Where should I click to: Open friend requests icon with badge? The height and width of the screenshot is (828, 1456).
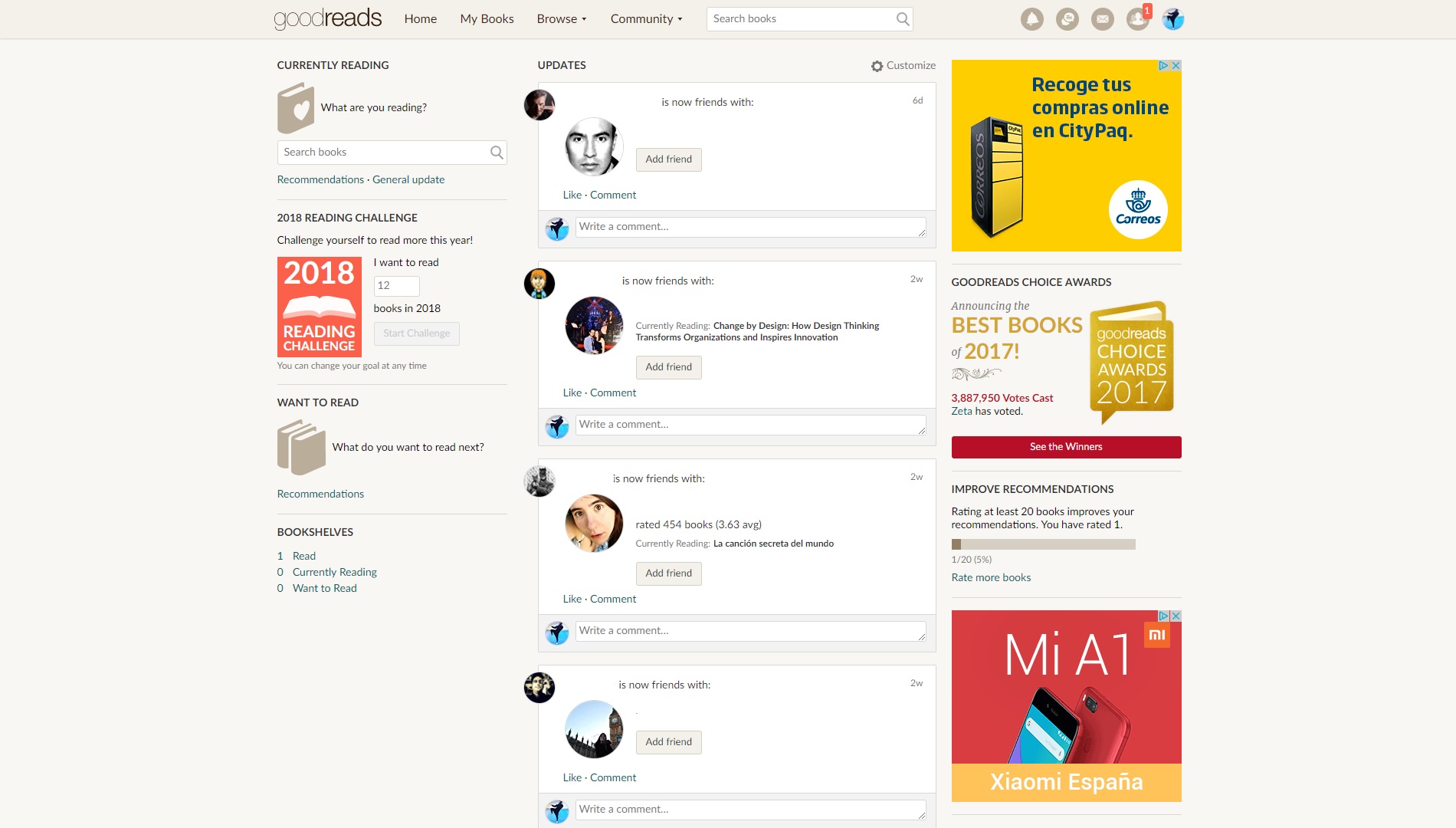1137,19
